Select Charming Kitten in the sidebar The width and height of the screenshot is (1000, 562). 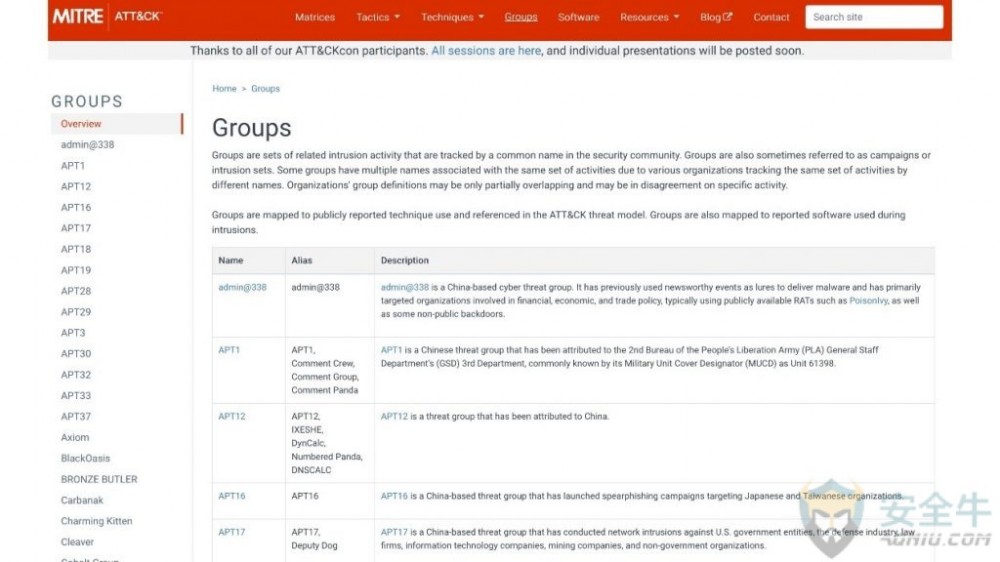click(x=96, y=521)
